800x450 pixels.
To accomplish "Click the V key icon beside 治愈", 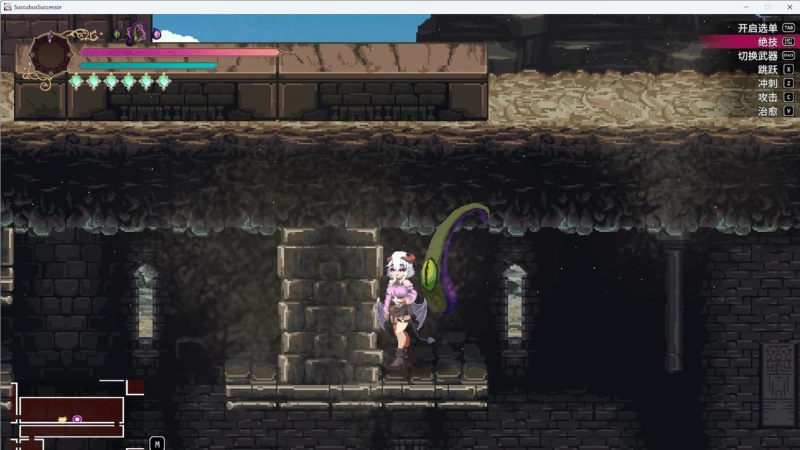I will pos(789,111).
